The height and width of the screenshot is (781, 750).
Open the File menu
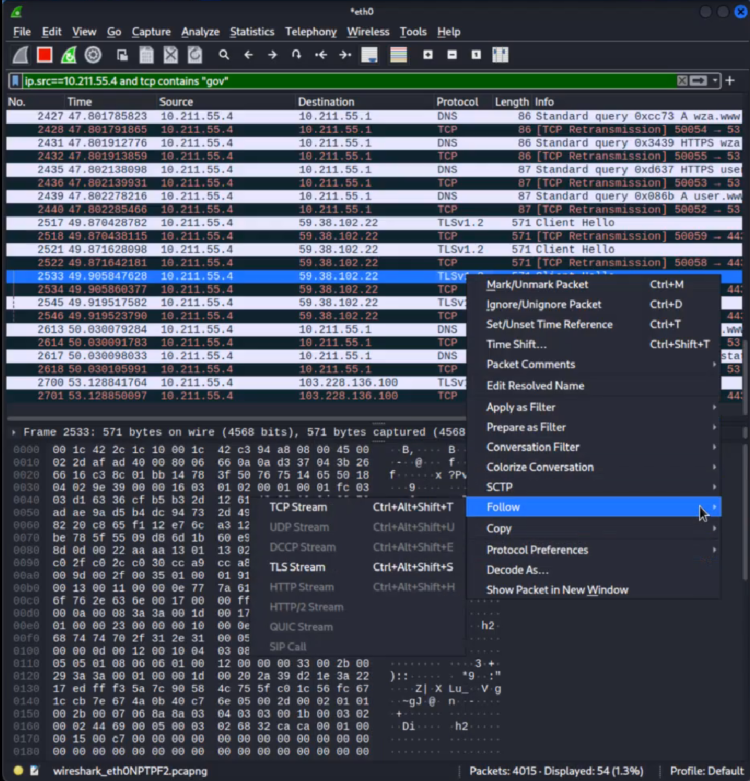coord(22,31)
